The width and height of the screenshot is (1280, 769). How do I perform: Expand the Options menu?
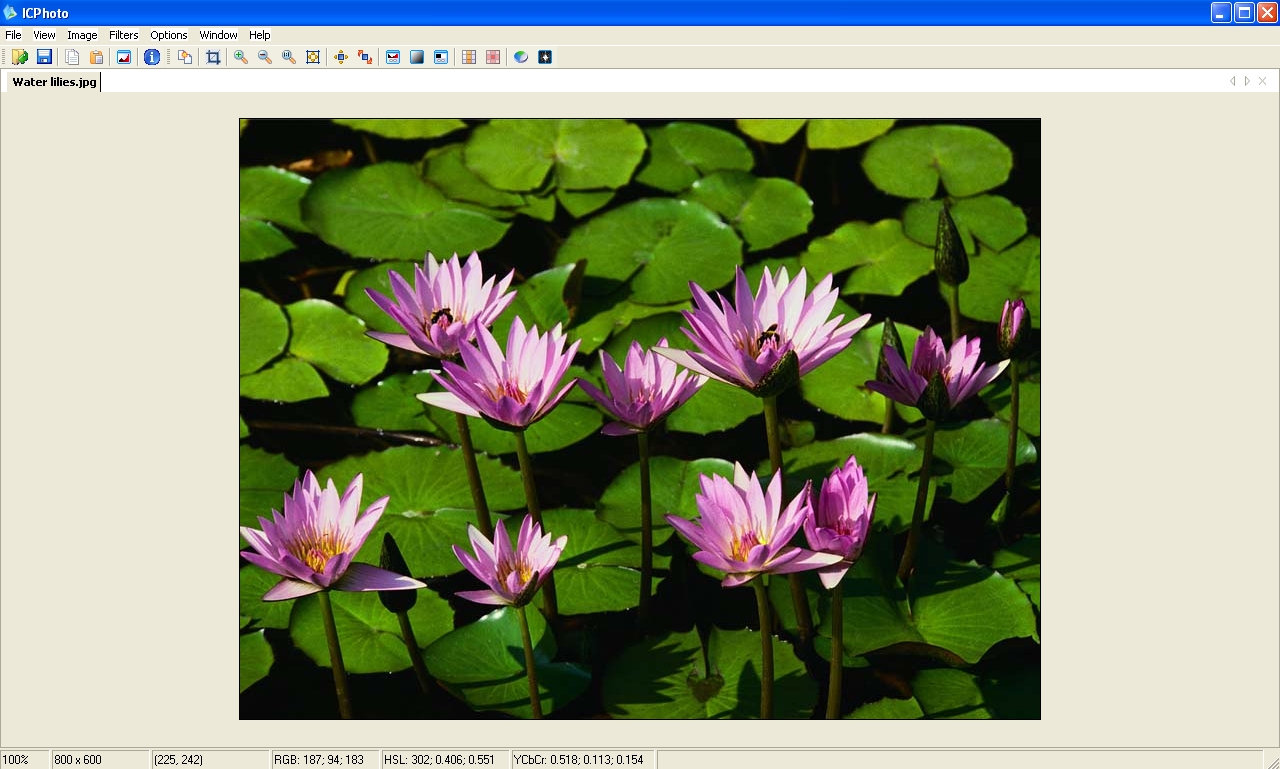pyautogui.click(x=169, y=35)
